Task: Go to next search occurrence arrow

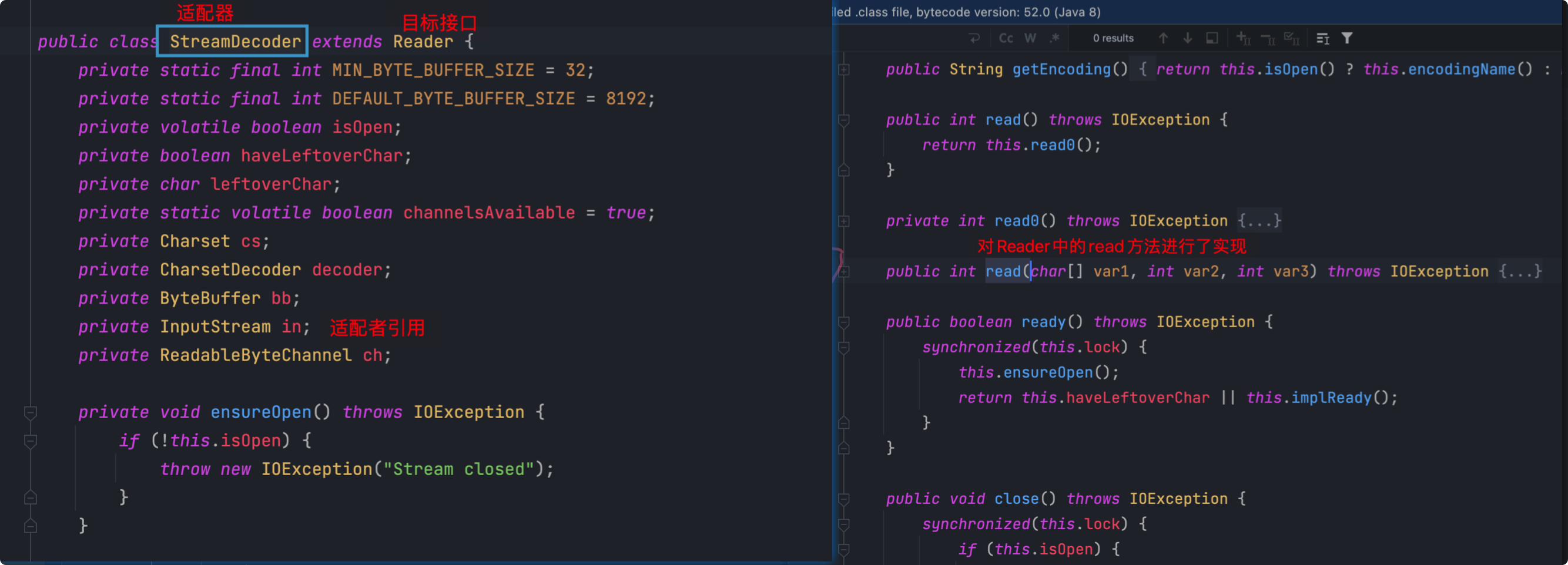Action: (1188, 38)
